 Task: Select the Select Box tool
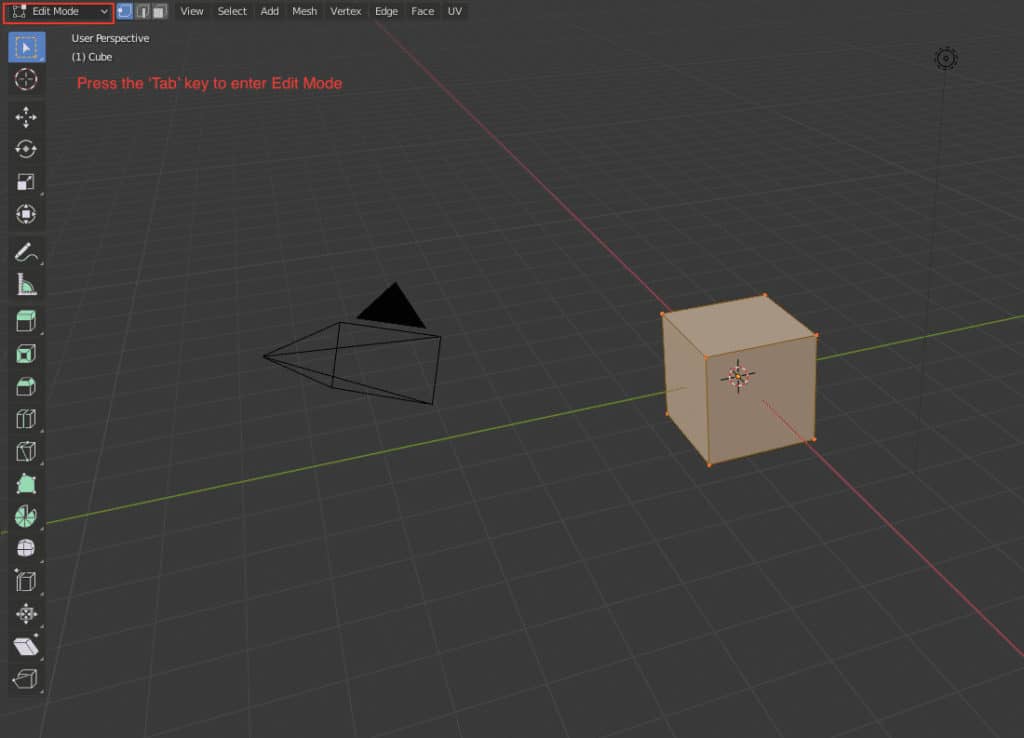pos(26,46)
